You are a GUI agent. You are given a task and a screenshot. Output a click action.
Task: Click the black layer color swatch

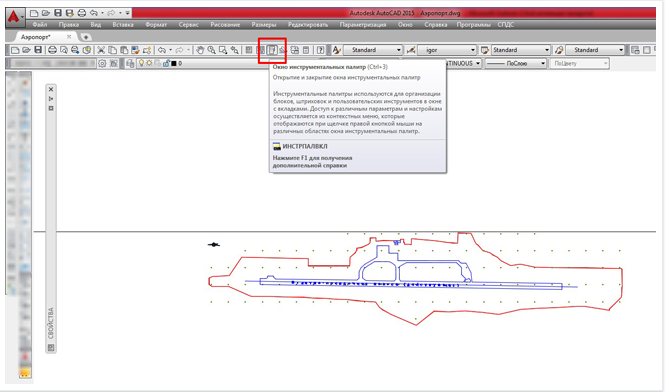coord(174,63)
